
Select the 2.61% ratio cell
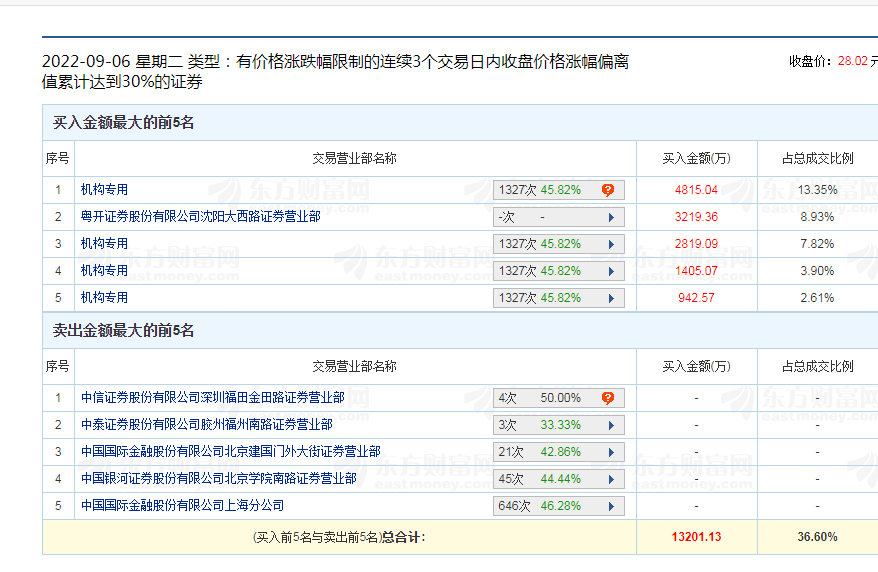pyautogui.click(x=818, y=298)
